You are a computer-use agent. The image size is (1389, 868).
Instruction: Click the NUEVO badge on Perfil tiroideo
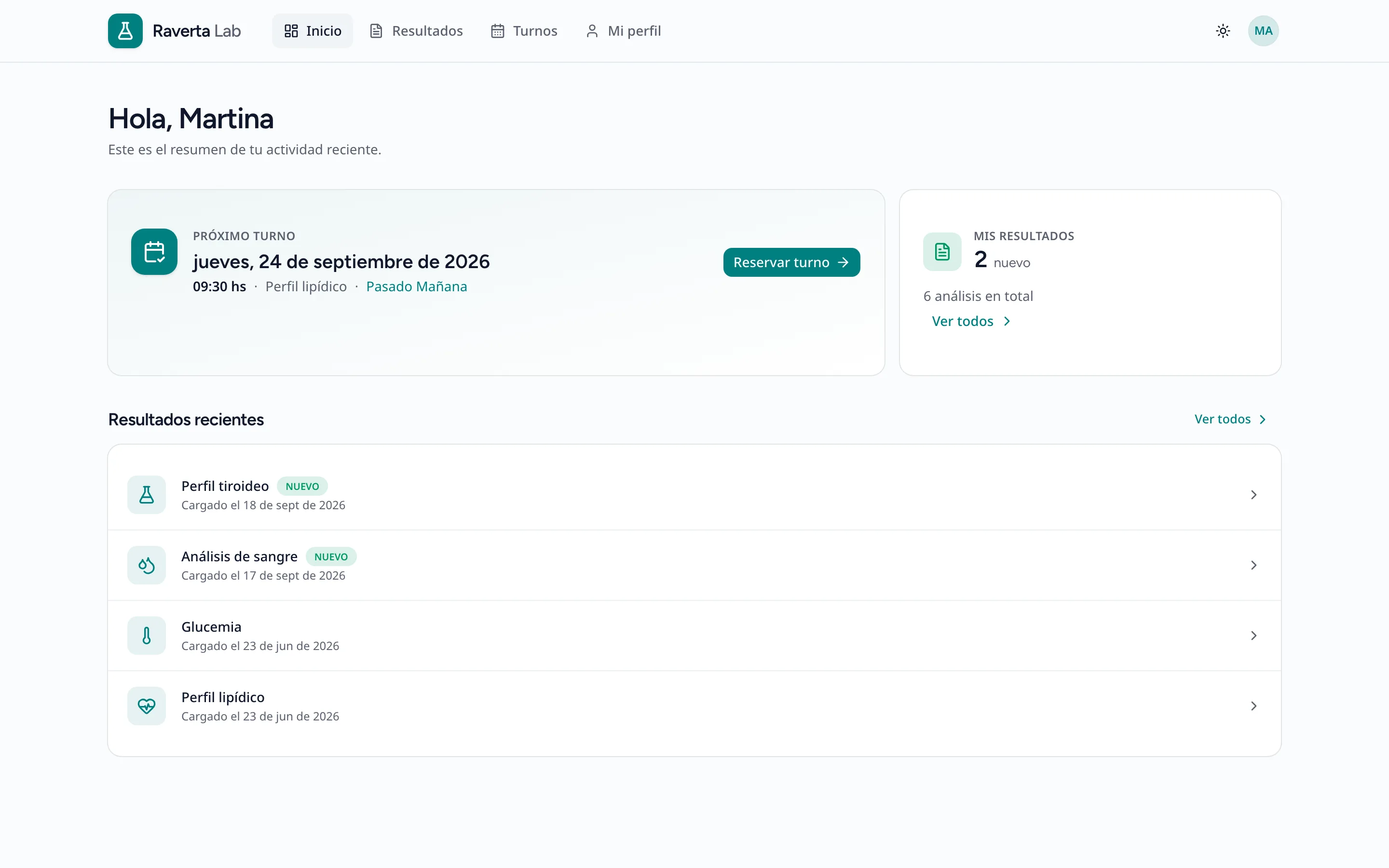[x=302, y=486]
